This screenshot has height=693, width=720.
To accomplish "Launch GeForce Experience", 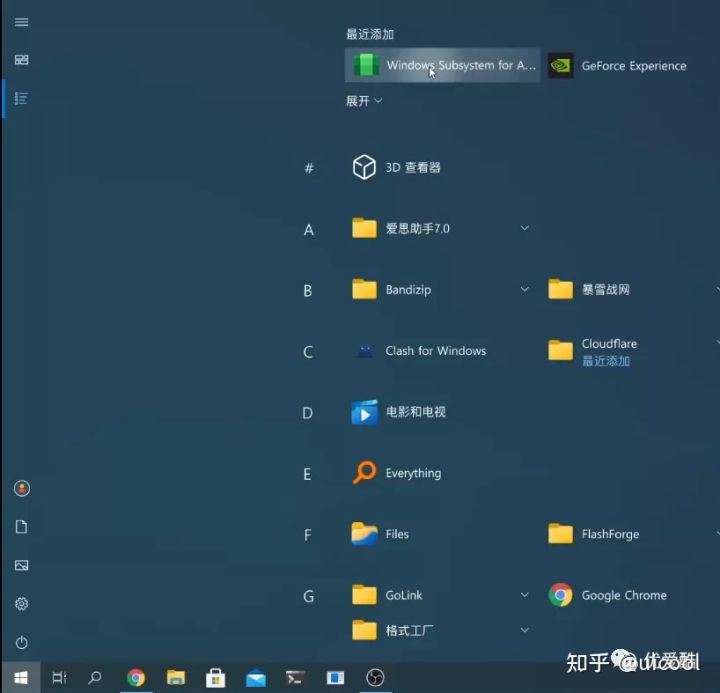I will tap(618, 66).
